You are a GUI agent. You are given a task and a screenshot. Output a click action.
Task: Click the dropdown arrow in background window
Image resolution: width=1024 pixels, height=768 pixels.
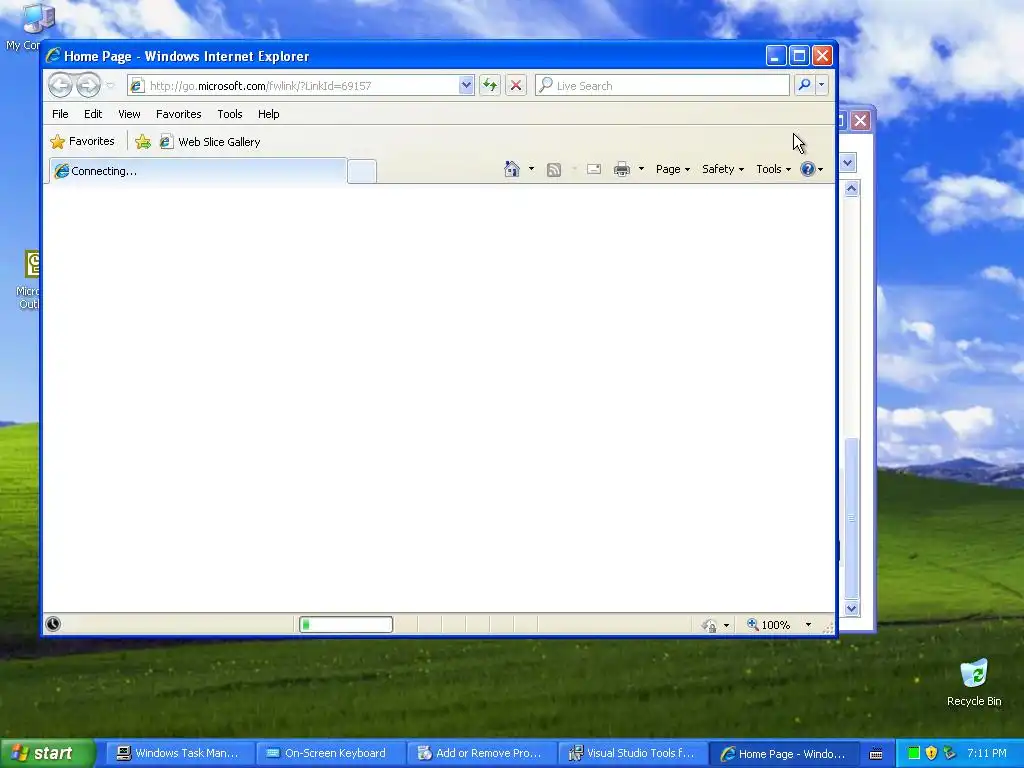tap(848, 163)
